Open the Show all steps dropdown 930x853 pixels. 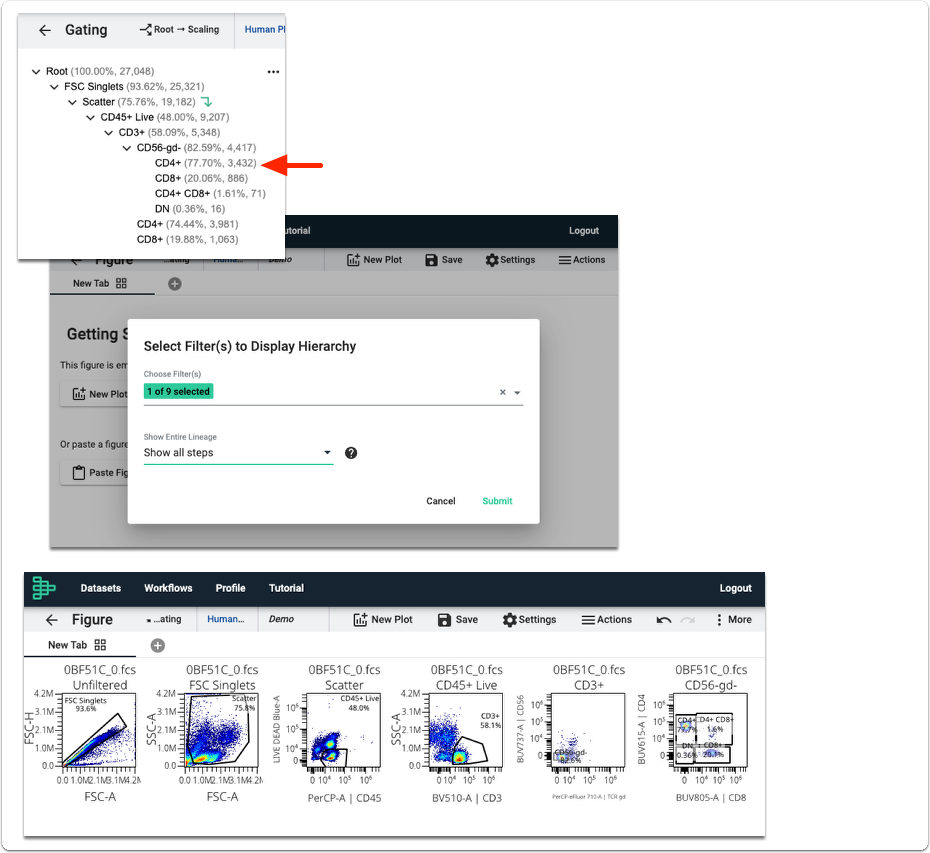pos(238,453)
